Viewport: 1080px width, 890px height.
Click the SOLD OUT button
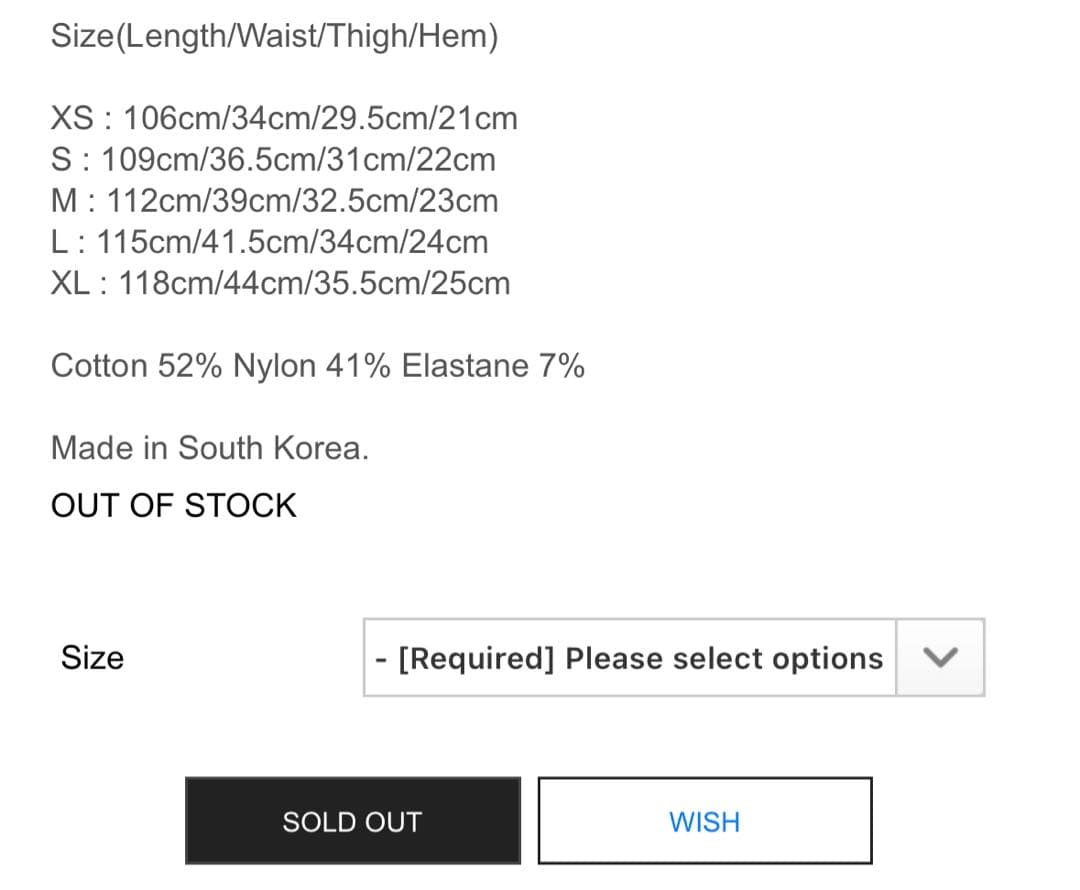[x=352, y=821]
